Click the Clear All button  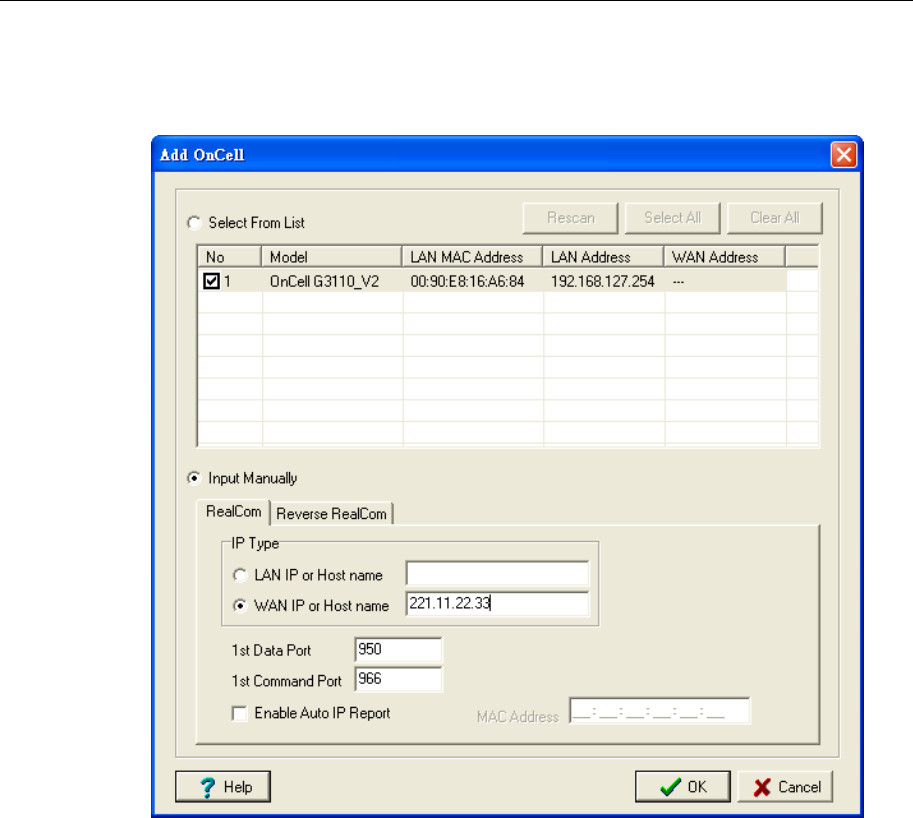click(774, 218)
